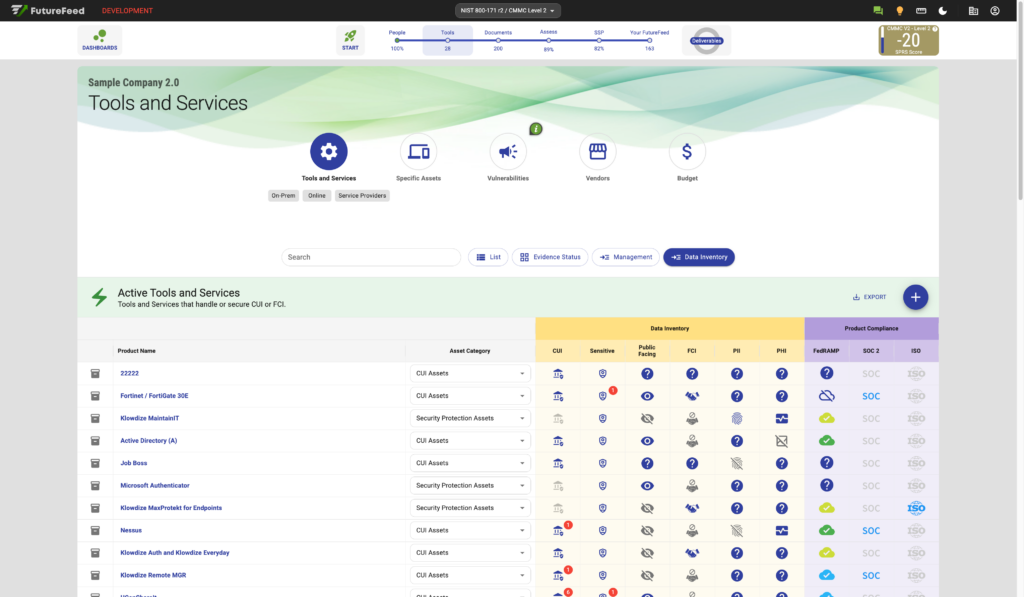The image size is (1024, 597).
Task: Open the Budget dollar icon
Action: coord(687,152)
